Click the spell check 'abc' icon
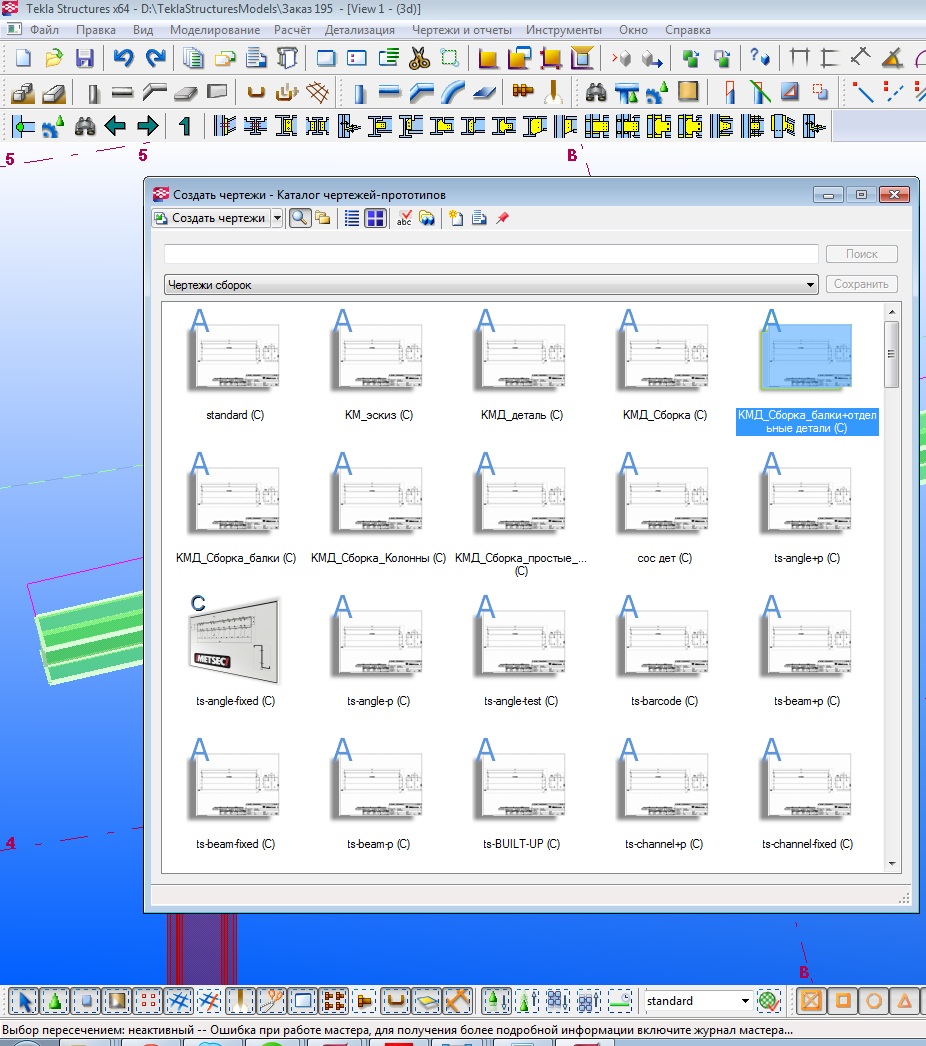926x1046 pixels. pos(404,218)
